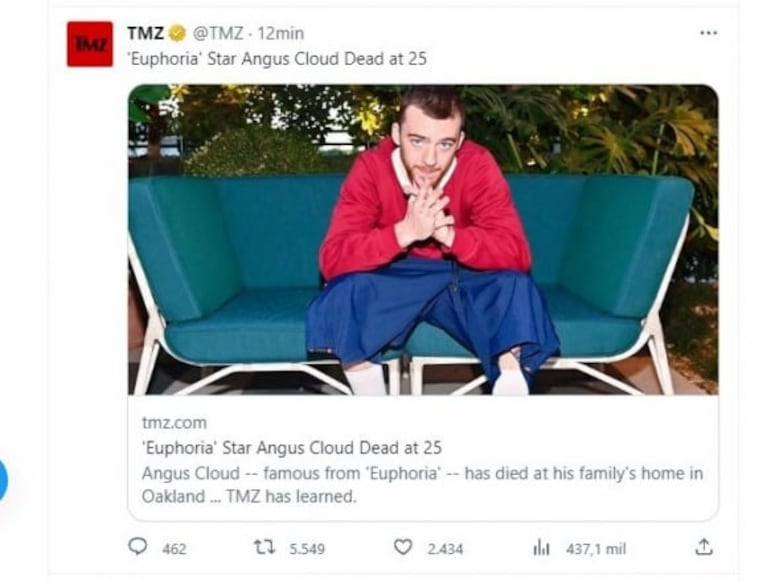Click the gold verified badge next to TMZ
This screenshot has height=582, width=767.
click(178, 33)
